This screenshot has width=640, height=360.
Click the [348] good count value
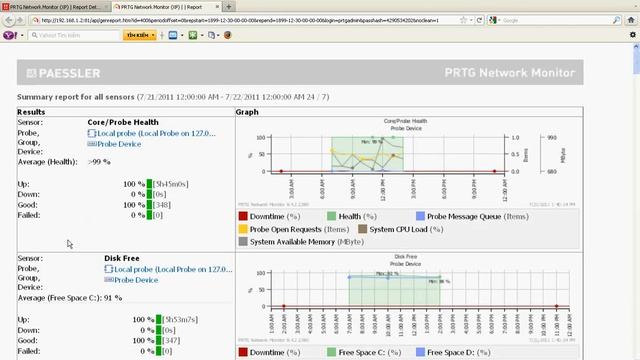(x=162, y=205)
